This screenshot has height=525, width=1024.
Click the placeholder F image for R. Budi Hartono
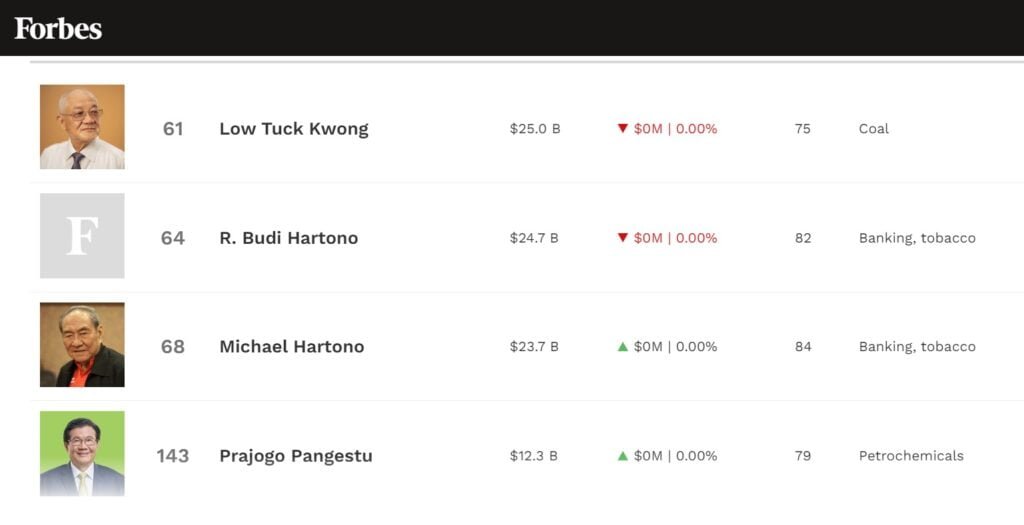click(82, 236)
